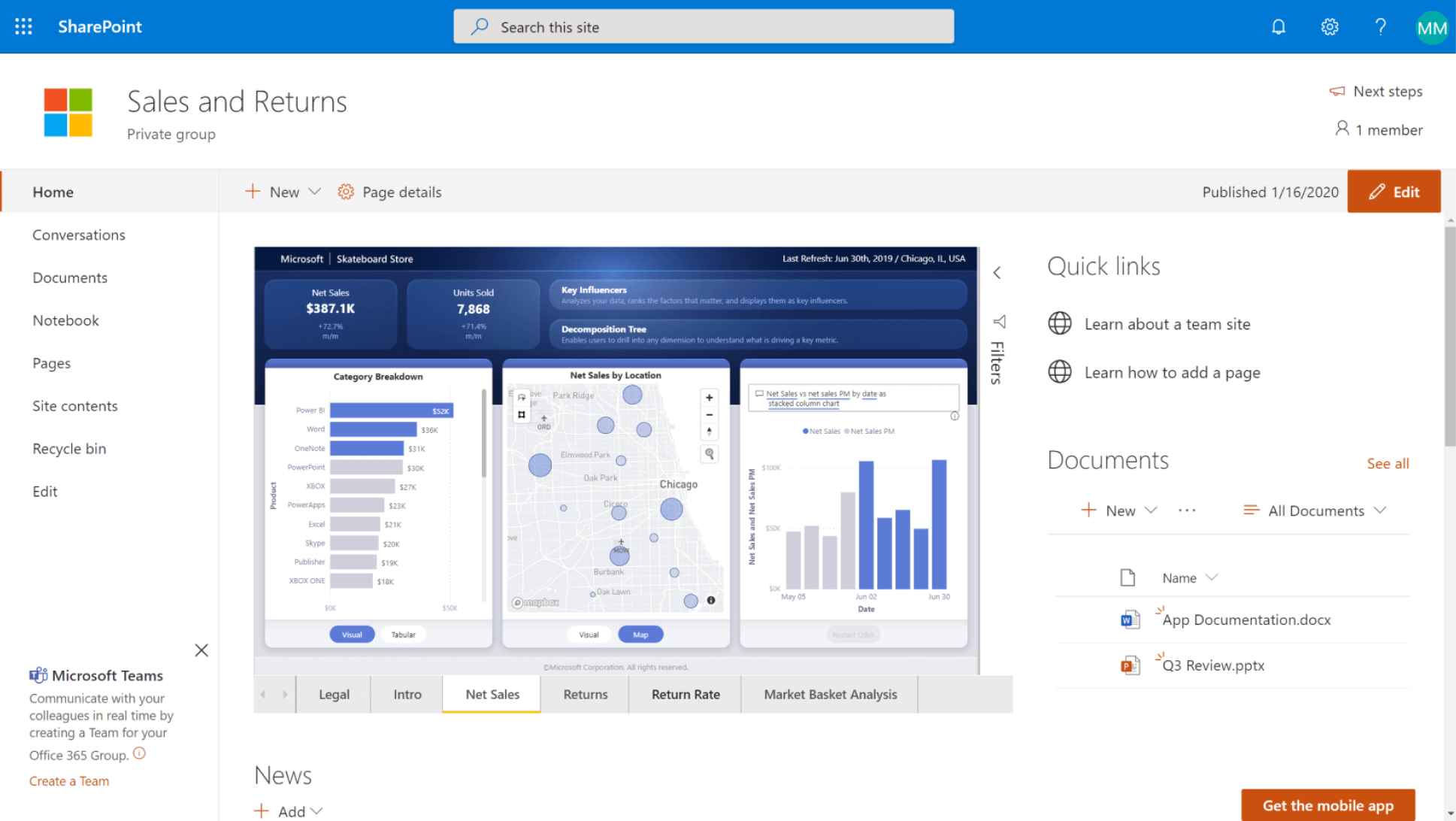This screenshot has width=1456, height=821.
Task: Switch location panel to Visual view
Action: (x=589, y=635)
